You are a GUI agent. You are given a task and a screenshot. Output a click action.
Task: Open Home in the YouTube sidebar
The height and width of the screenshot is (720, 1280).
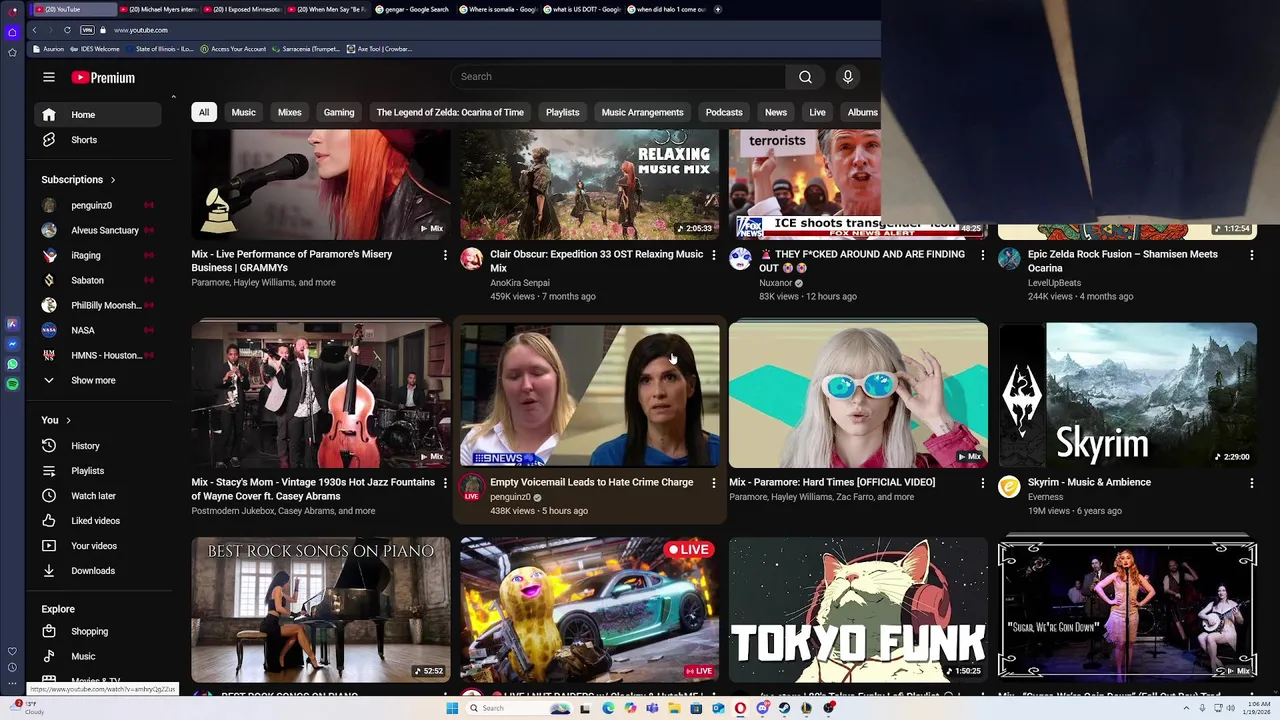pos(98,115)
